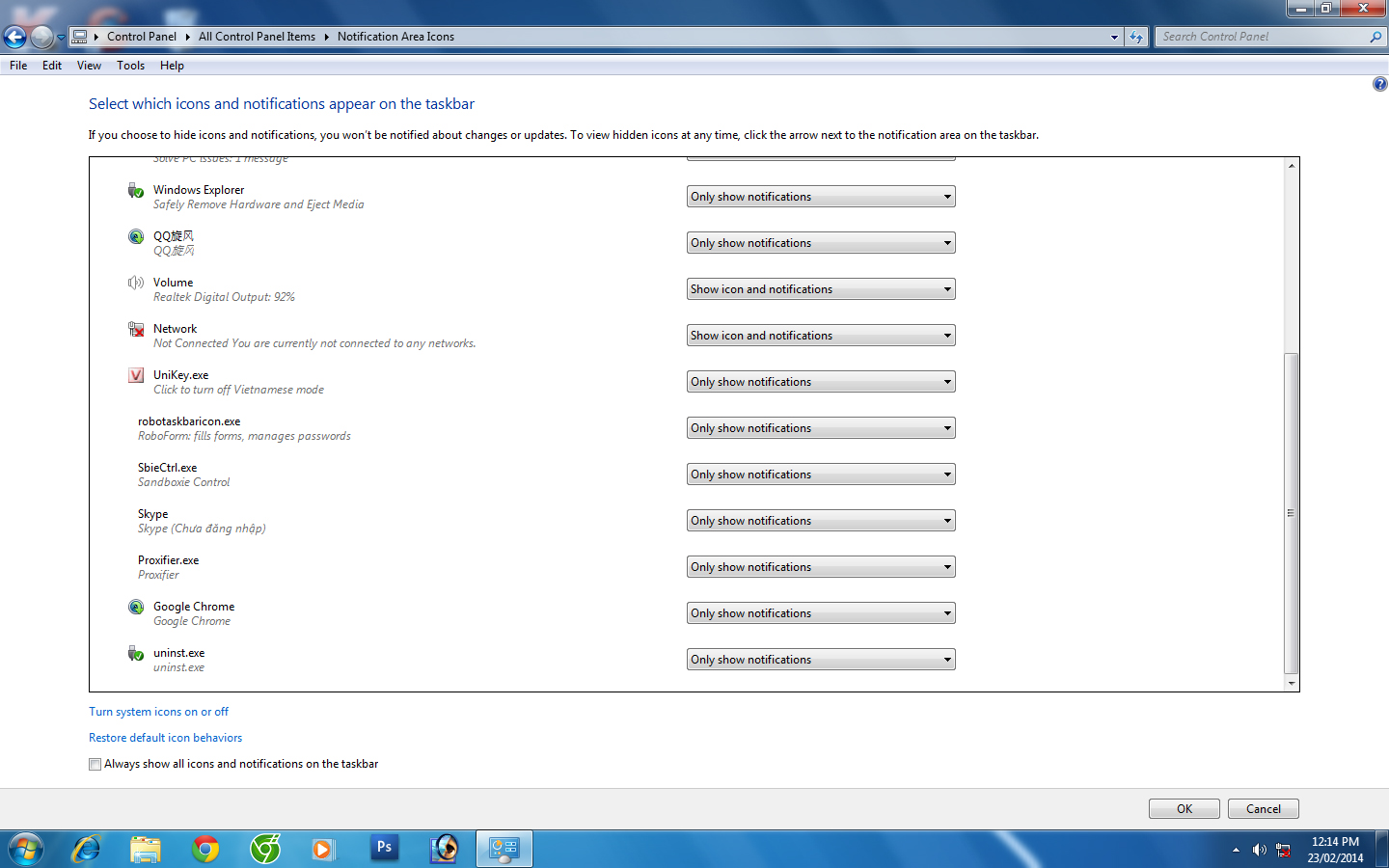
Task: Click the Forward navigation arrow button
Action: [x=41, y=37]
